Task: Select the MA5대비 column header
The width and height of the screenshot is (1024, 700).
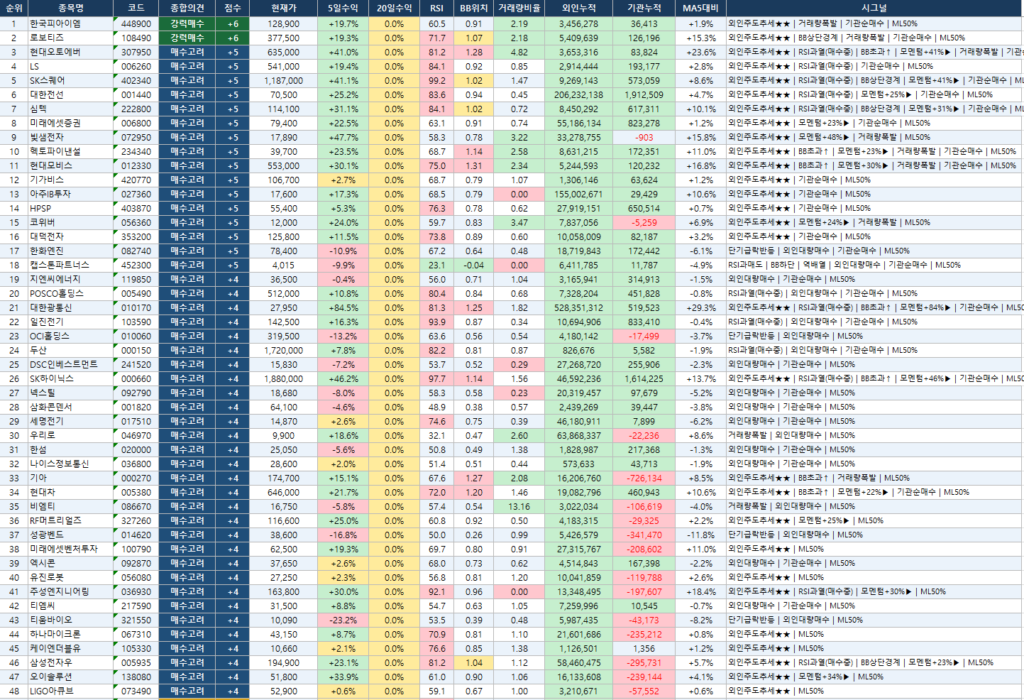Action: 701,8
